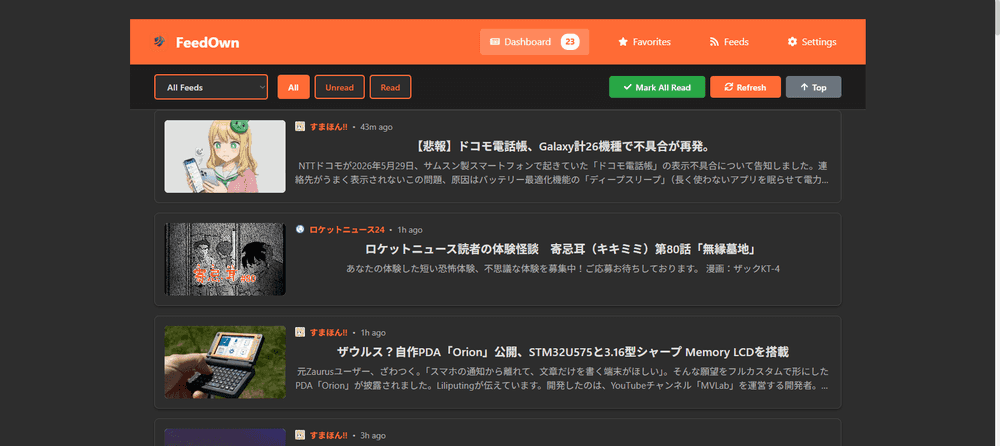
Task: Click the checkmark icon in Mark All Read
Action: (x=628, y=87)
